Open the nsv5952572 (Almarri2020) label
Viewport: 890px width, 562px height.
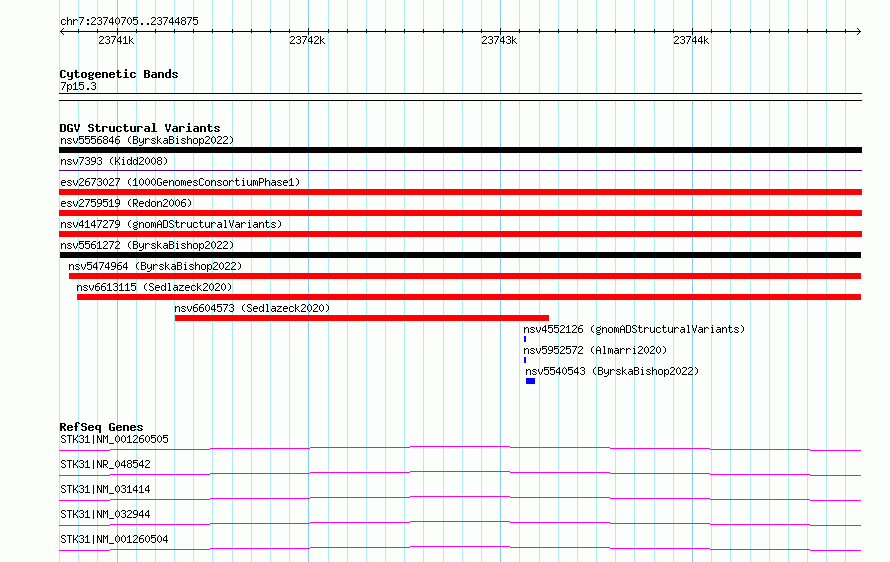595,350
